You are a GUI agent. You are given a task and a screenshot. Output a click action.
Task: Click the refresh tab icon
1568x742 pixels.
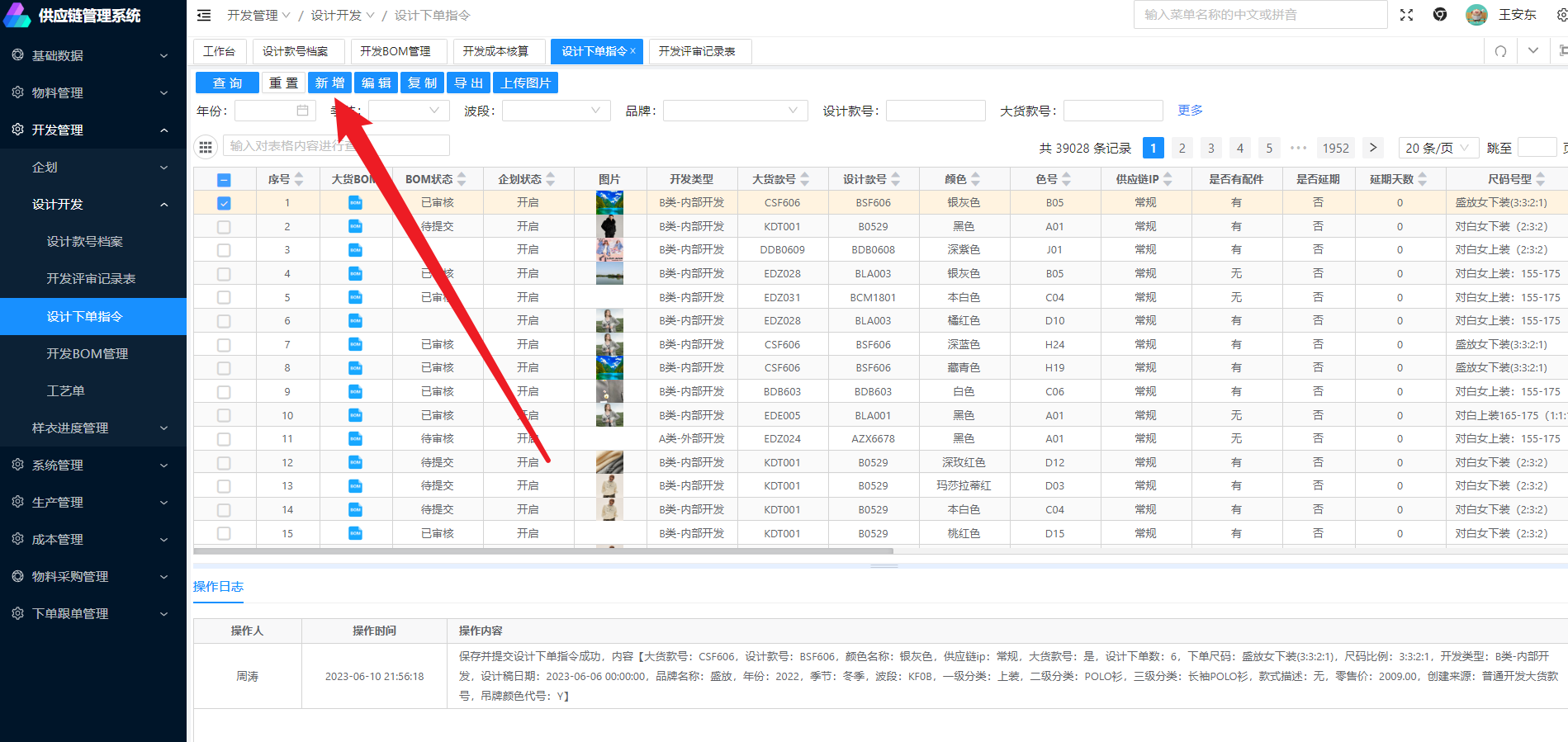(1500, 51)
